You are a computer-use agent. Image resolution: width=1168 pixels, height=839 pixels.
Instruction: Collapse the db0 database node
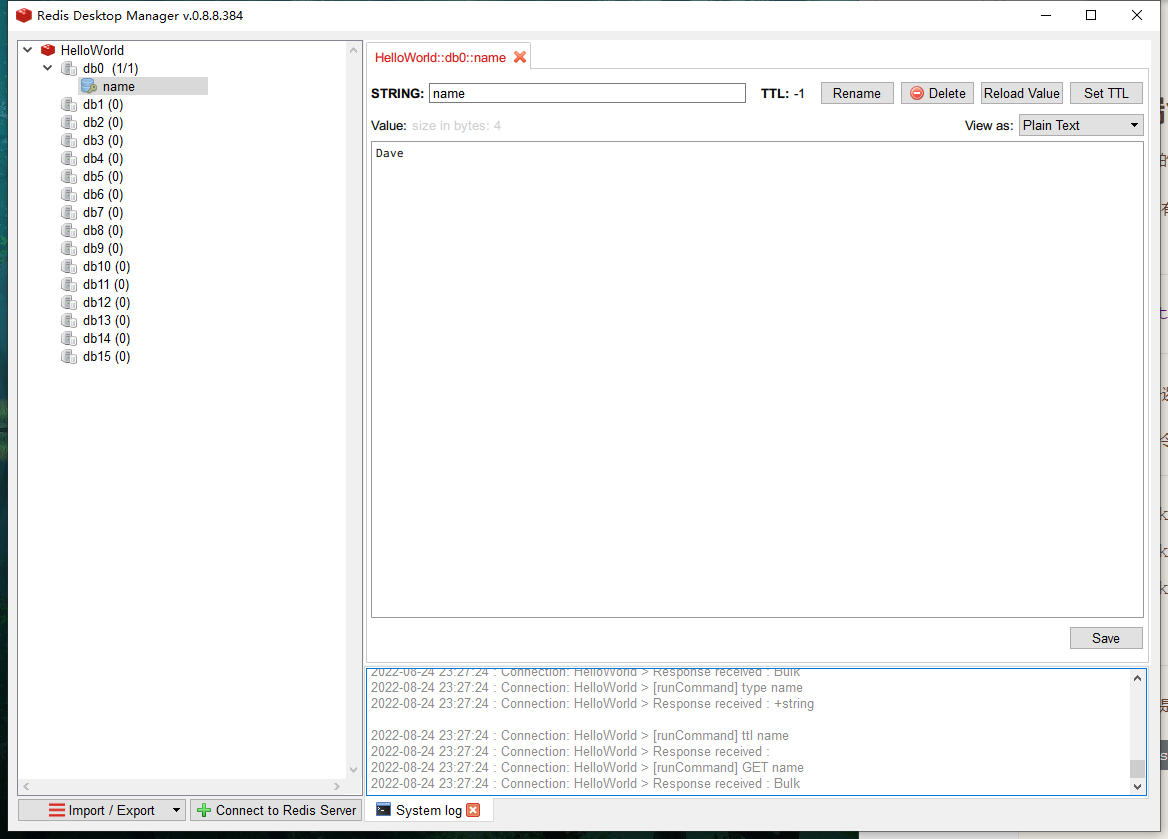tap(48, 68)
